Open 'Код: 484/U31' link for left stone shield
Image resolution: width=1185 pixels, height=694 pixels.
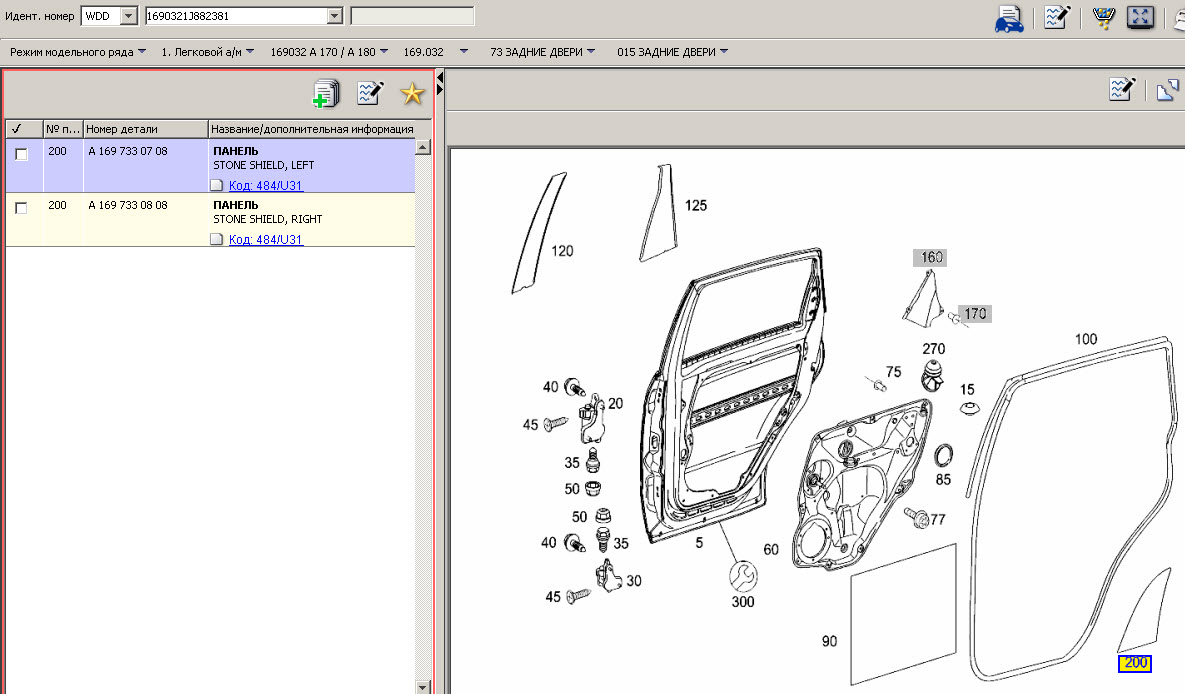click(x=265, y=185)
